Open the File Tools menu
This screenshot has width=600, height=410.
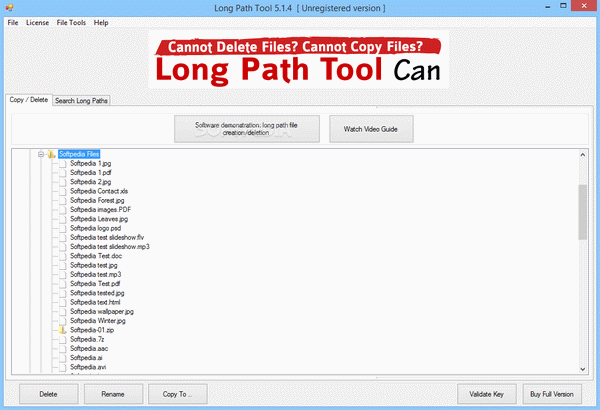(71, 23)
